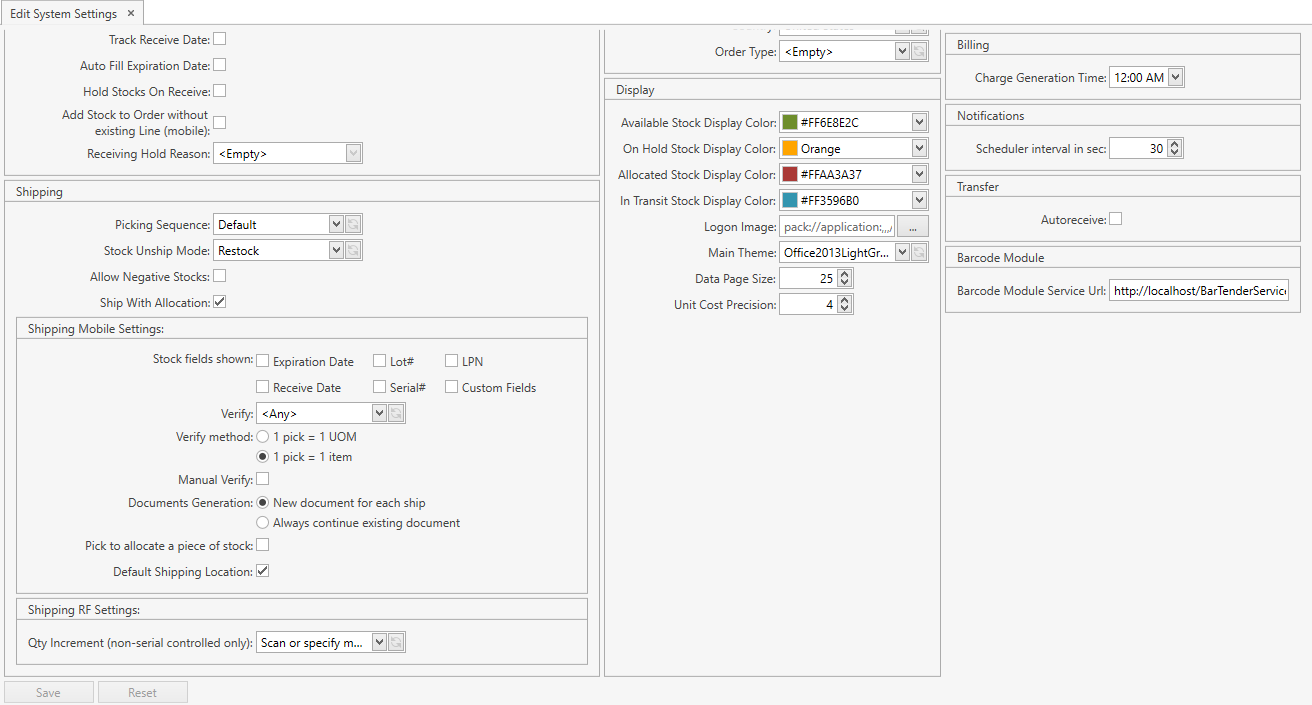Open the Main Theme dropdown
This screenshot has height=705, width=1312.
(x=901, y=251)
